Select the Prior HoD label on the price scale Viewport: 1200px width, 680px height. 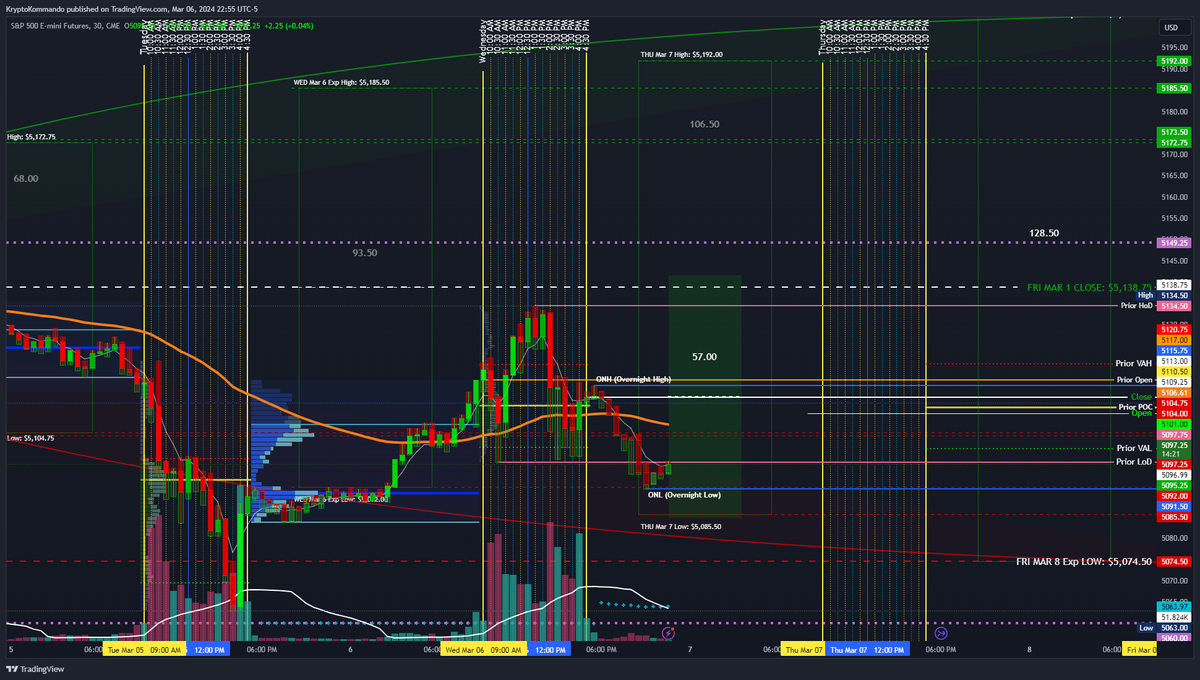tap(1134, 306)
